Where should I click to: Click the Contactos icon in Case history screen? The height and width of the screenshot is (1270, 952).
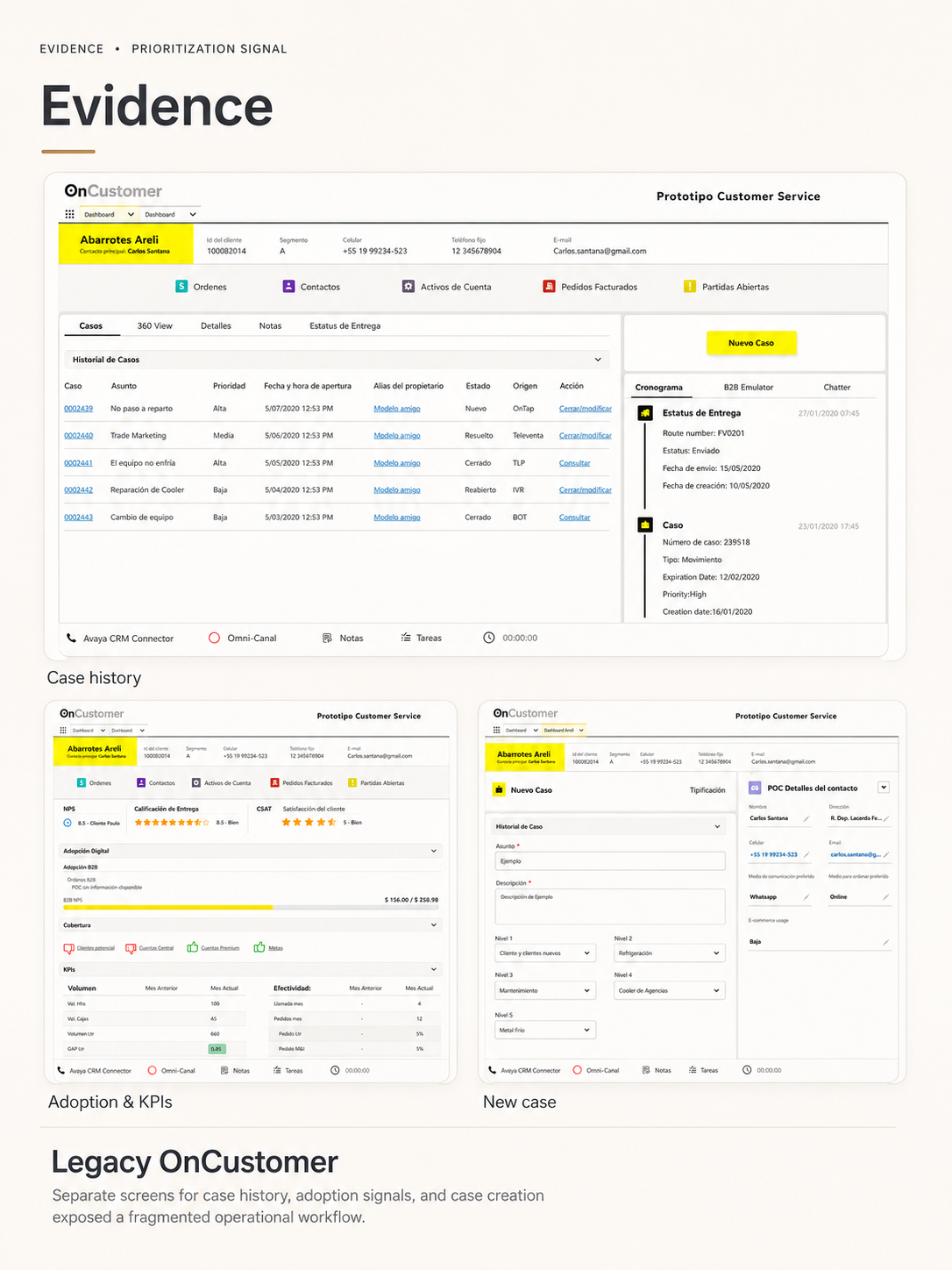[288, 286]
